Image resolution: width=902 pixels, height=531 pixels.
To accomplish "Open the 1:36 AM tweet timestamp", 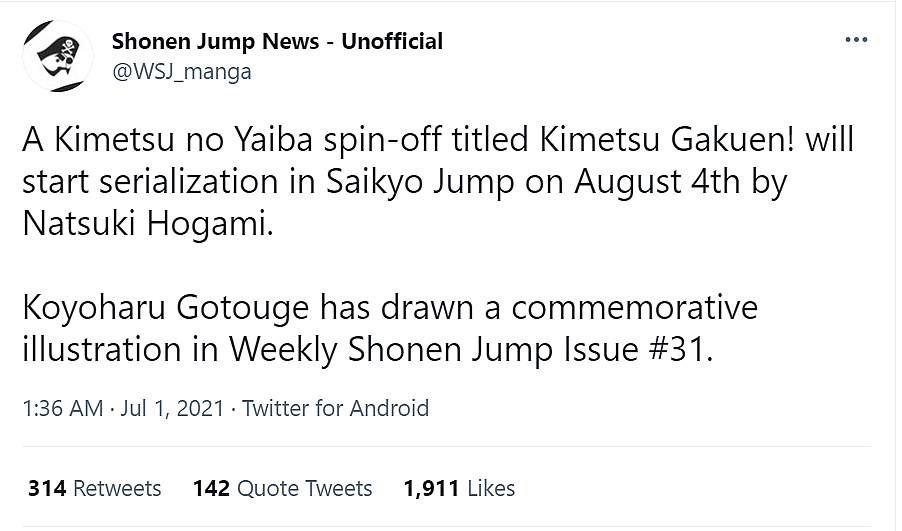I will point(61,408).
